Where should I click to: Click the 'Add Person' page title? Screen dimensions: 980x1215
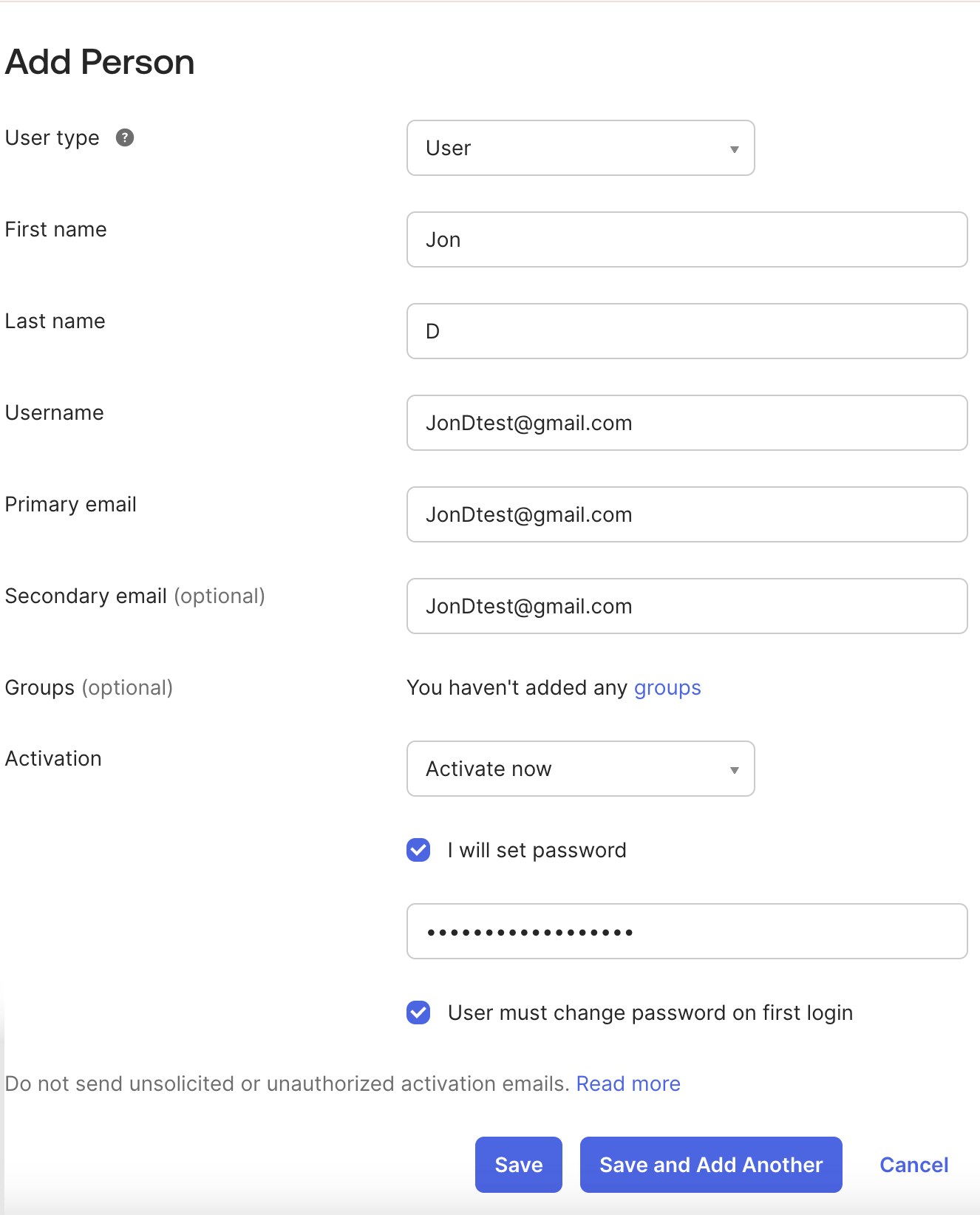click(x=99, y=62)
